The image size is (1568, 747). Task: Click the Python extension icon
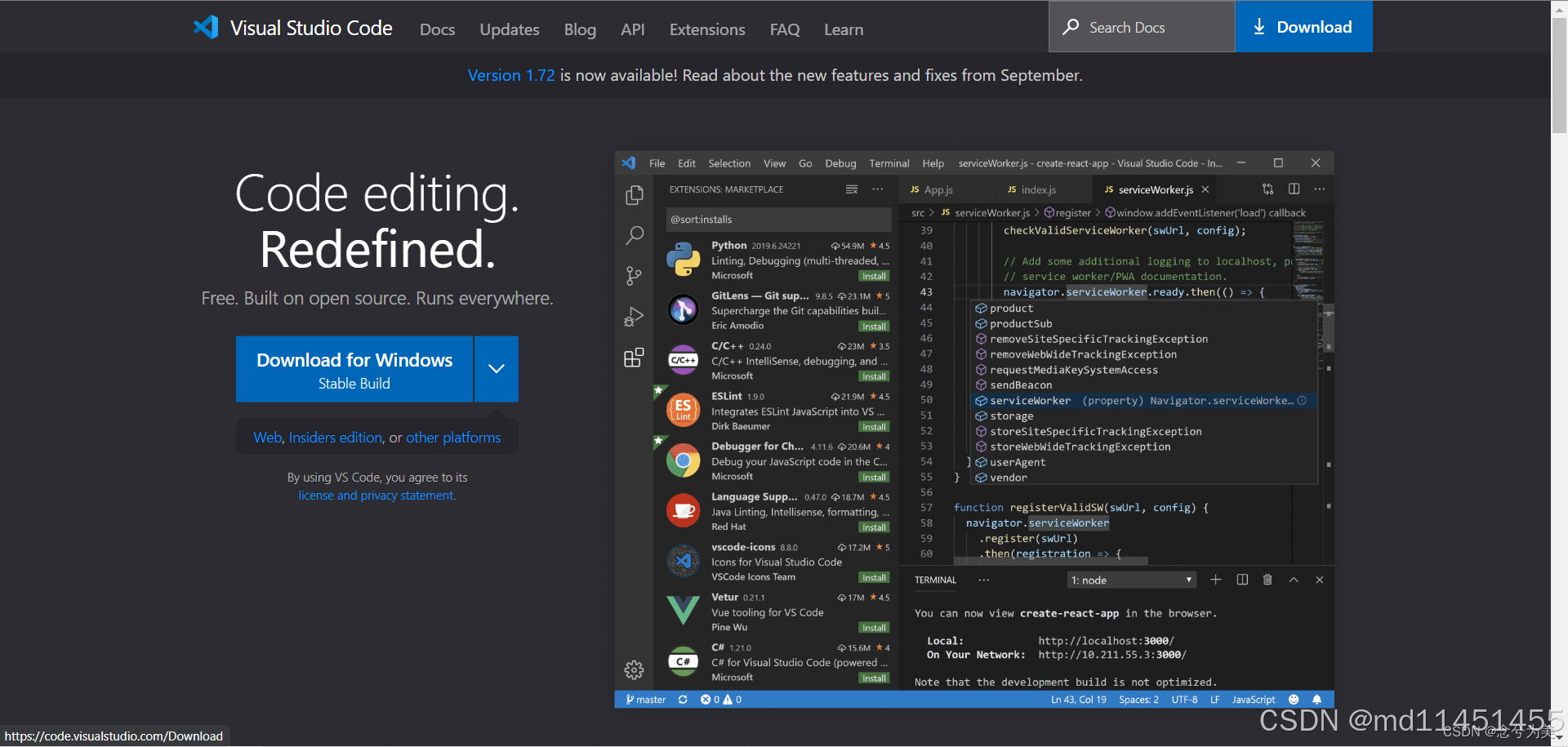coord(683,260)
